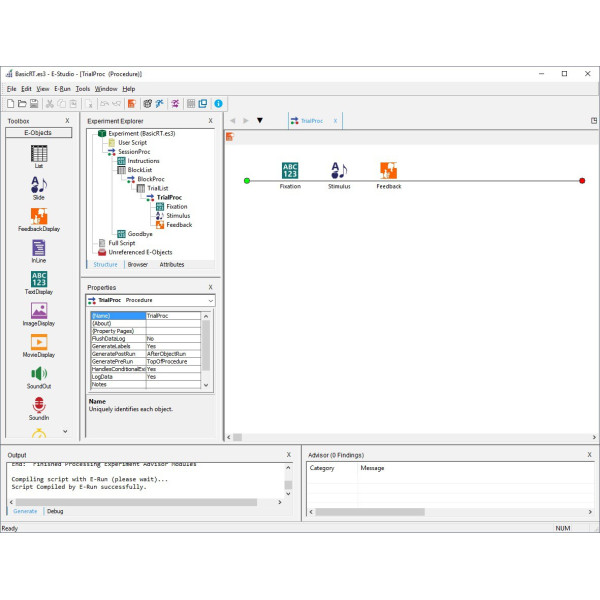Select the Slide object in Toolbox
Image resolution: width=600 pixels, height=600 pixels.
click(39, 188)
